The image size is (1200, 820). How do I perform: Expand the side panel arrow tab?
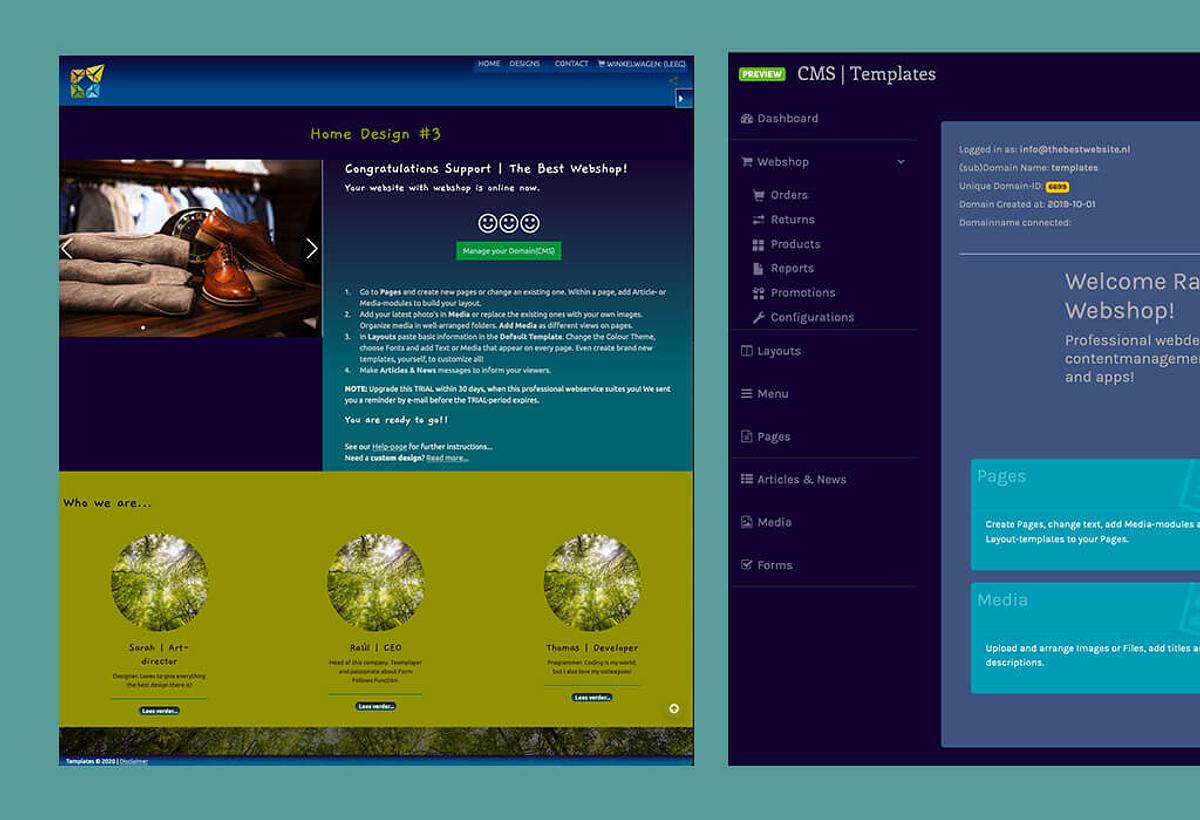pyautogui.click(x=684, y=98)
